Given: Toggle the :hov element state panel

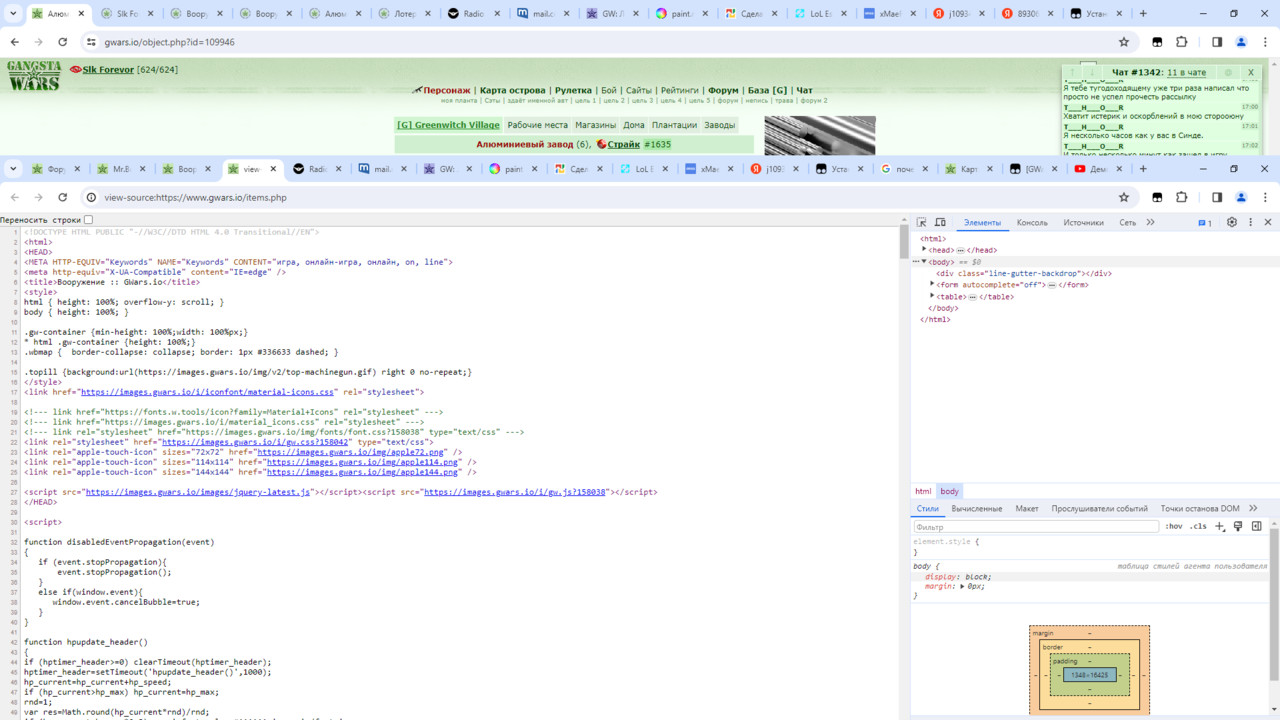Looking at the screenshot, I should pyautogui.click(x=1174, y=526).
